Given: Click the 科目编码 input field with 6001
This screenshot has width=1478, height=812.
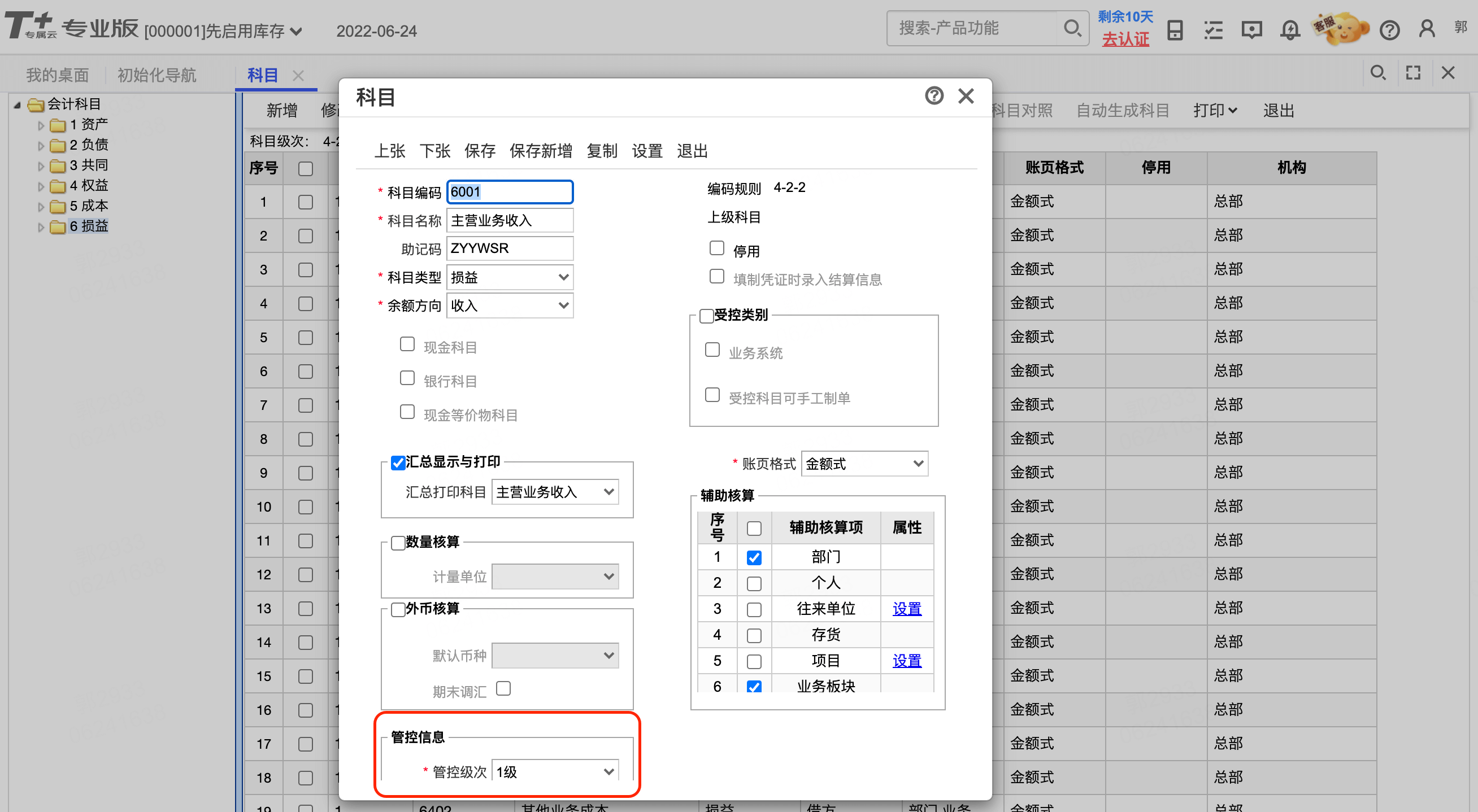Looking at the screenshot, I should [510, 192].
